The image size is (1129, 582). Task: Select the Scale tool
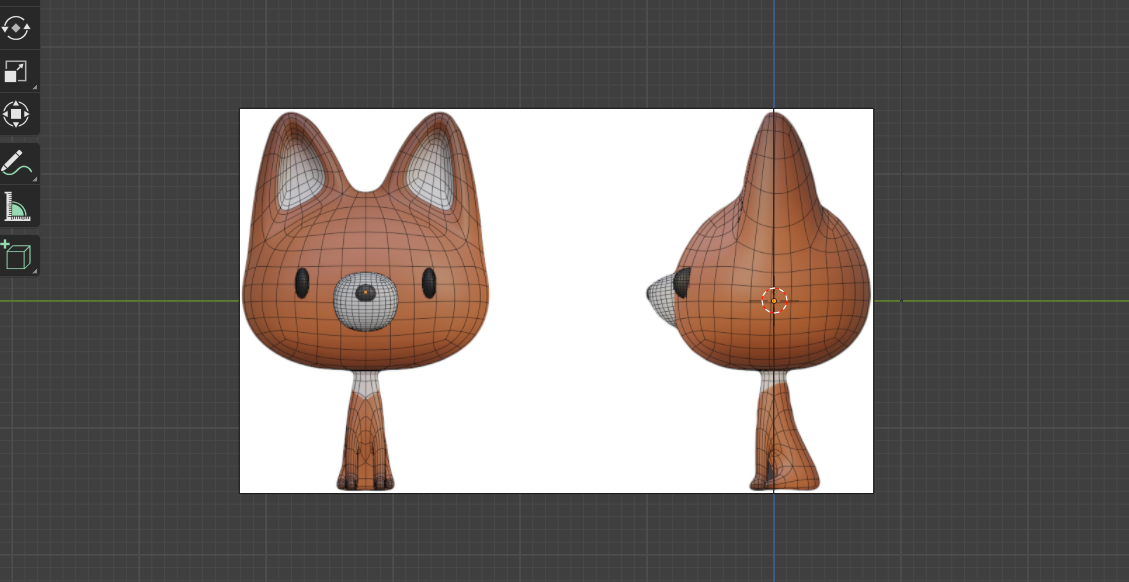click(x=17, y=71)
